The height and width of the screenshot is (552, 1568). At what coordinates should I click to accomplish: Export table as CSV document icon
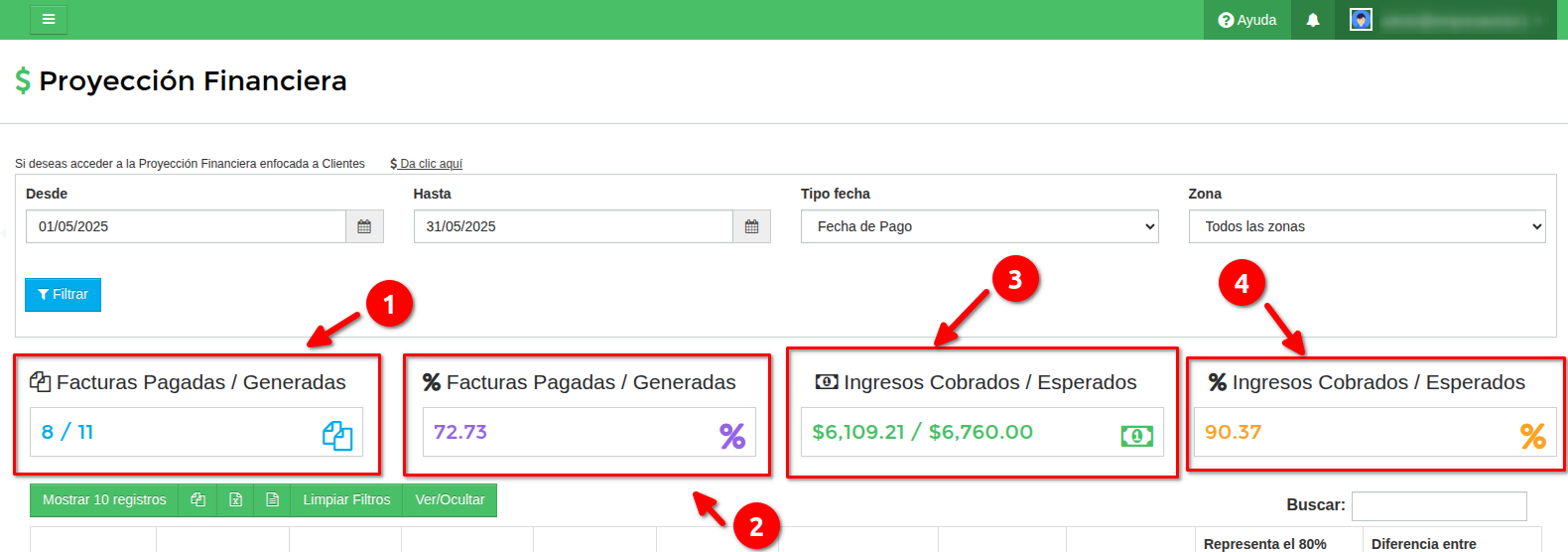(272, 500)
